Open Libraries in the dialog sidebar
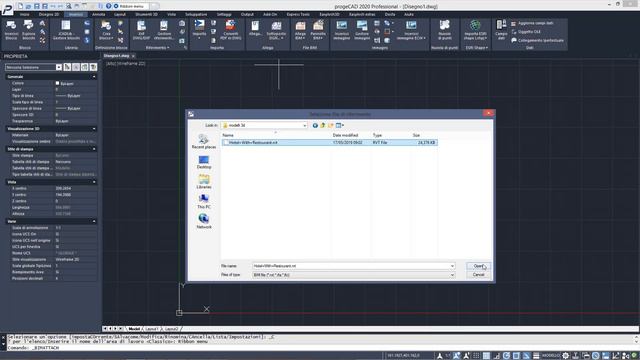This screenshot has width=640, height=360. [x=204, y=182]
